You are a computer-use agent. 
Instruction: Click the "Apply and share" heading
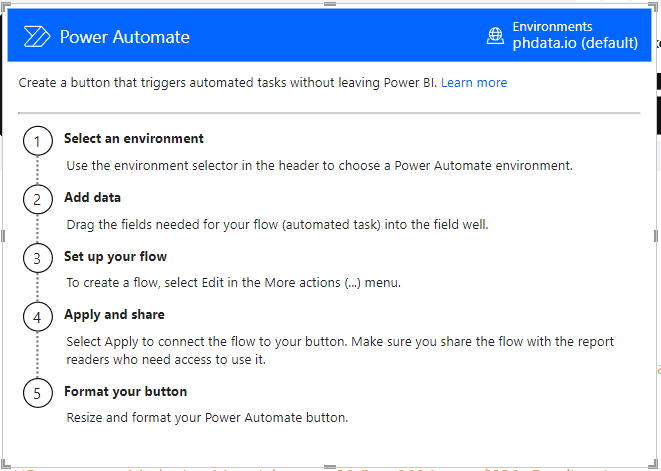click(114, 315)
